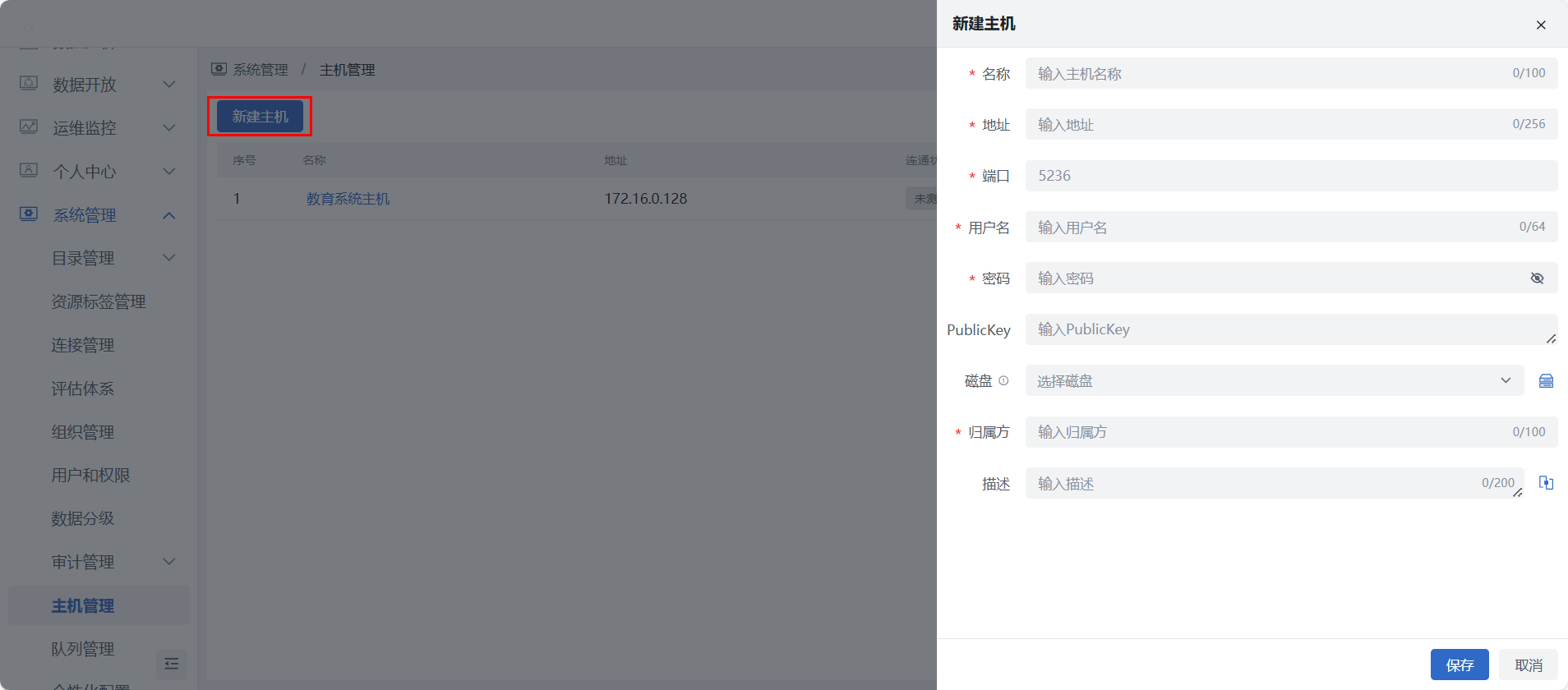Viewport: 1568px width, 690px height.
Task: Click the 名称 column header
Action: click(314, 160)
